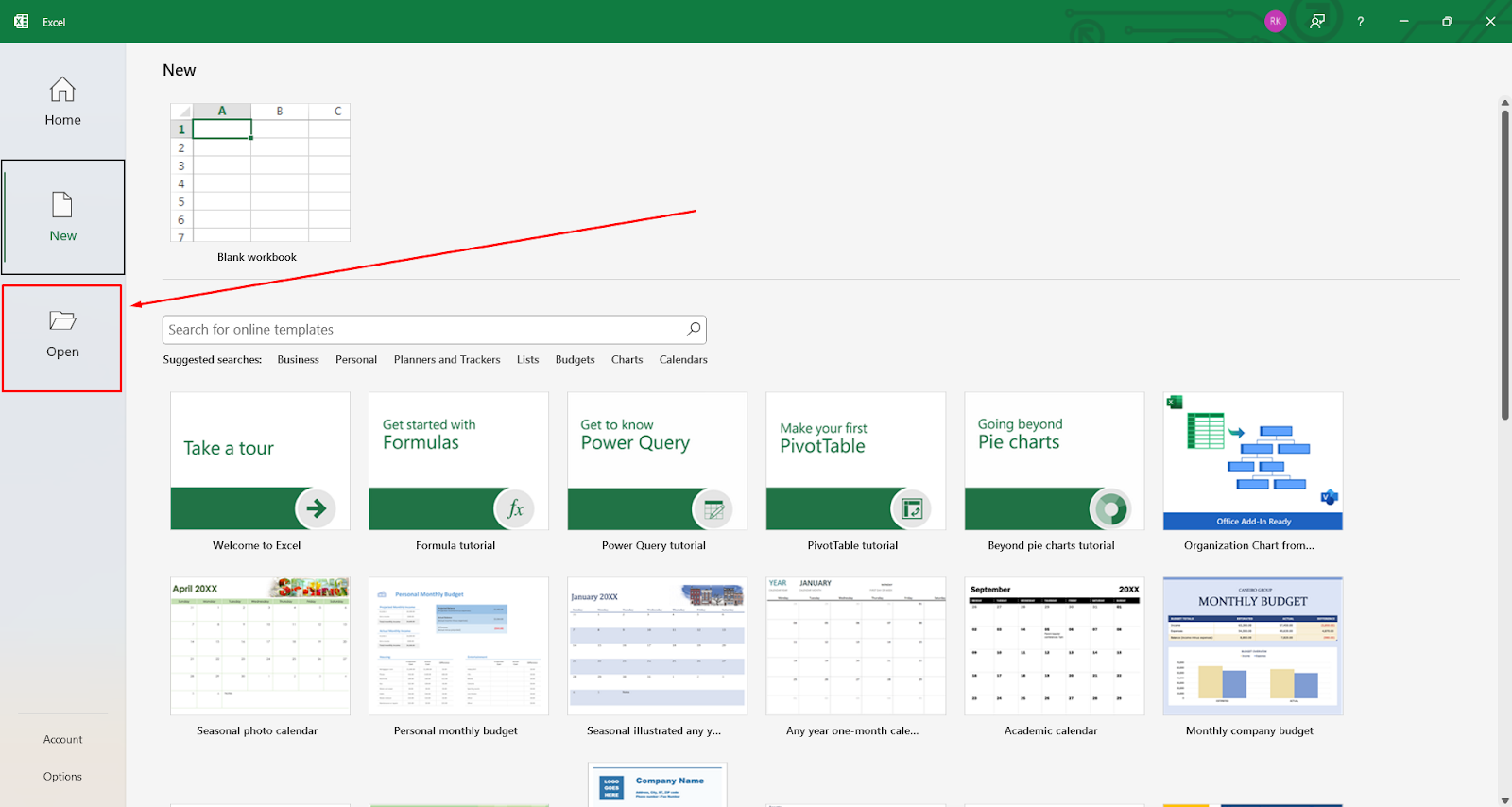Click the Open label in the sidebar
Screen dimensions: 1512x807
click(x=62, y=352)
